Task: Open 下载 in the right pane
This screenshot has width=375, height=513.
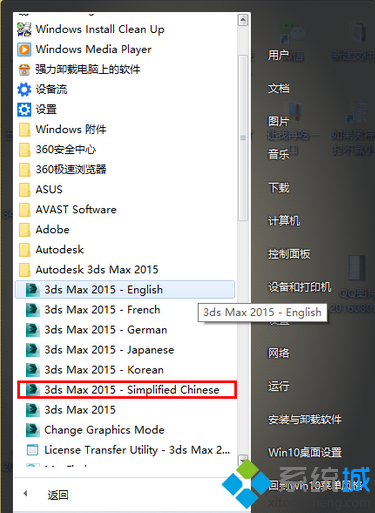Action: coord(279,187)
